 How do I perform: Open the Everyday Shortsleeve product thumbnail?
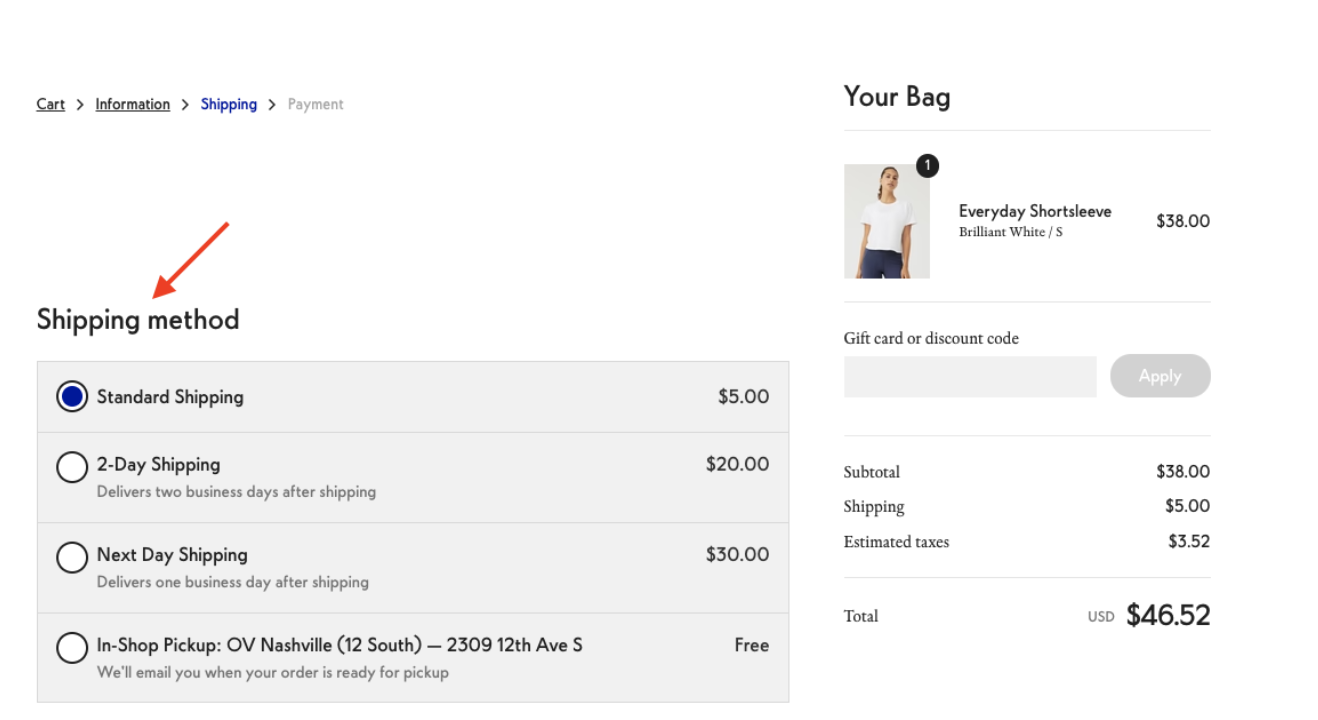pos(887,221)
